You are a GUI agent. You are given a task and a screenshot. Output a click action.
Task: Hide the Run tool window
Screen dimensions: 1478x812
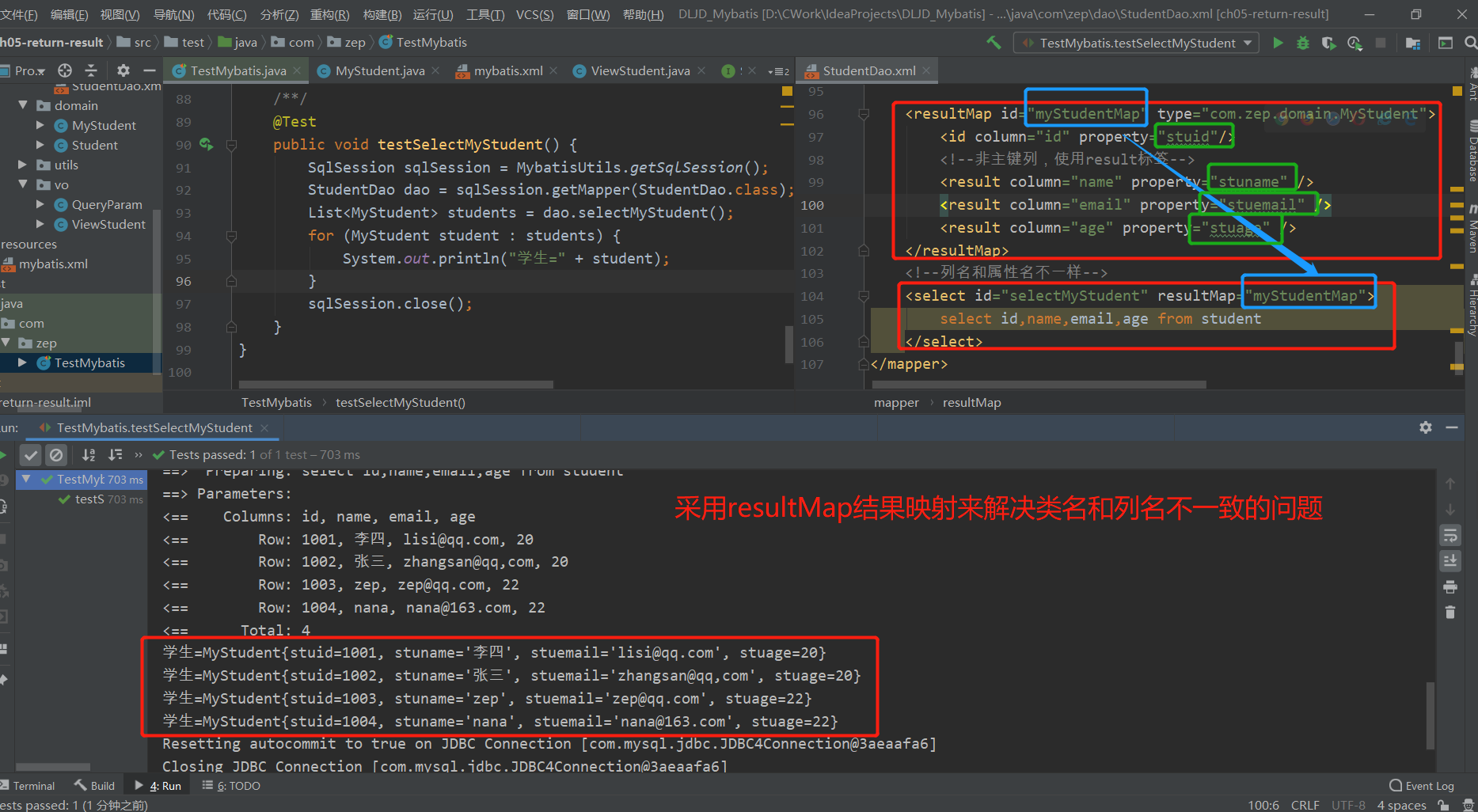(1452, 427)
